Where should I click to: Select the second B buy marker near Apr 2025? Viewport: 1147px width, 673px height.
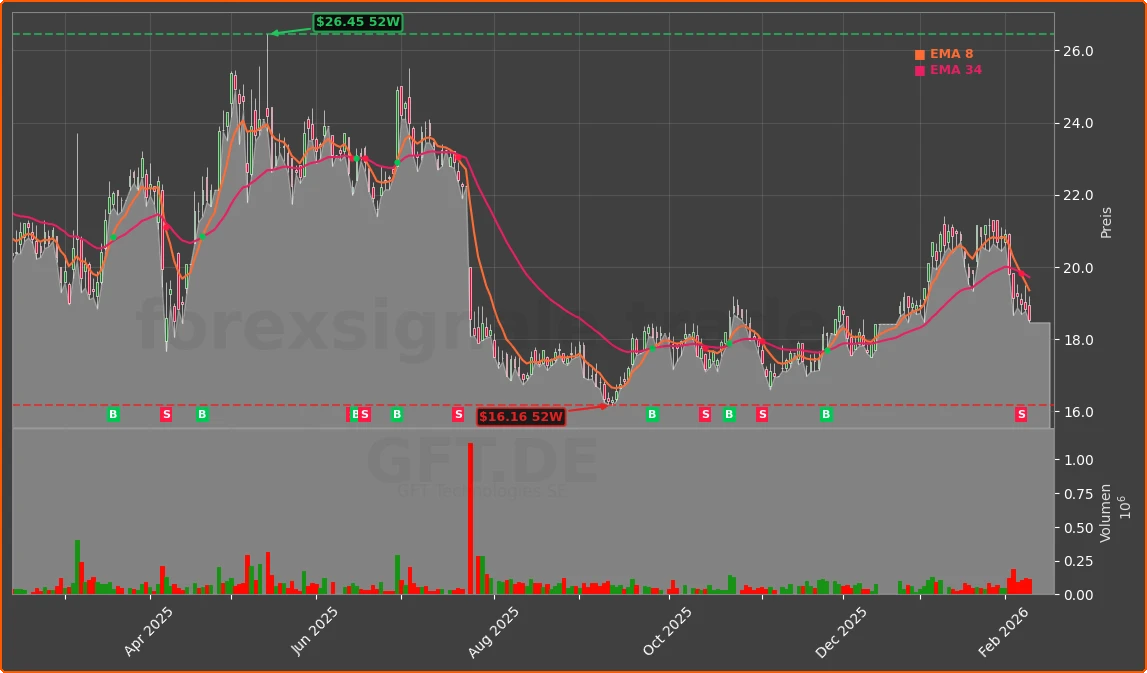pos(201,414)
